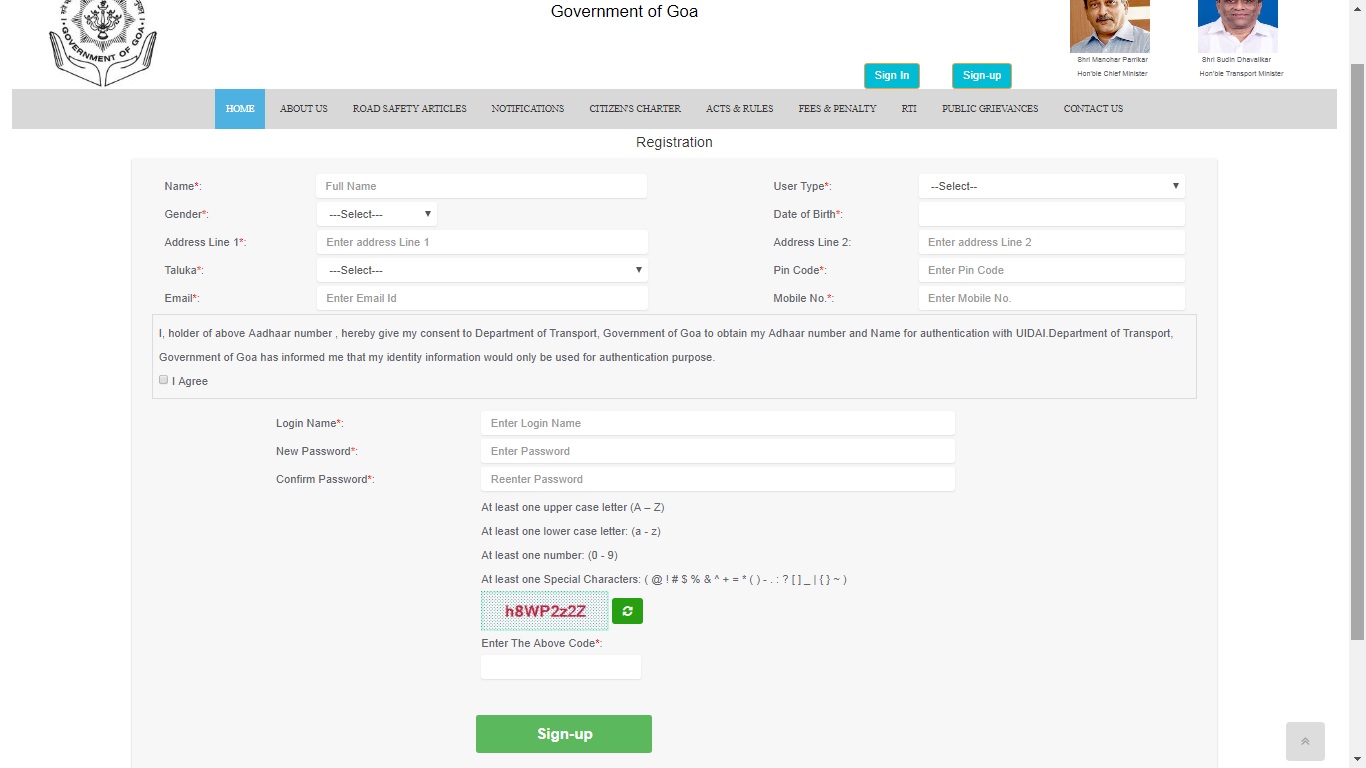The height and width of the screenshot is (768, 1366).
Task: Click the Enter The Above Code field
Action: [x=560, y=666]
